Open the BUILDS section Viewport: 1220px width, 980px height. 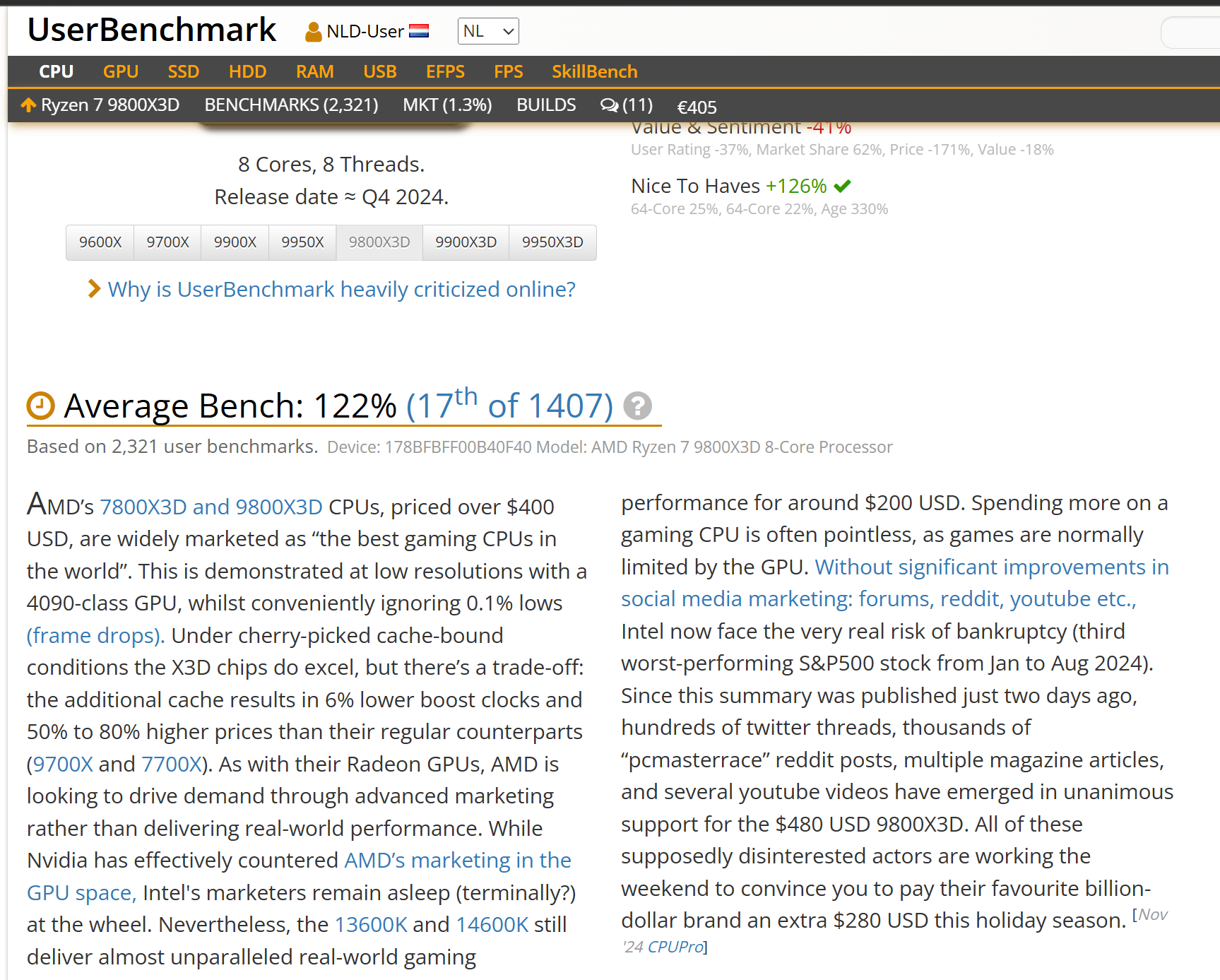546,105
